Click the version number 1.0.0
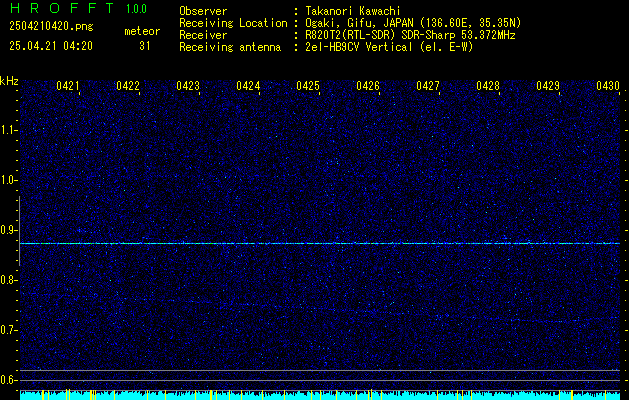 coord(136,9)
